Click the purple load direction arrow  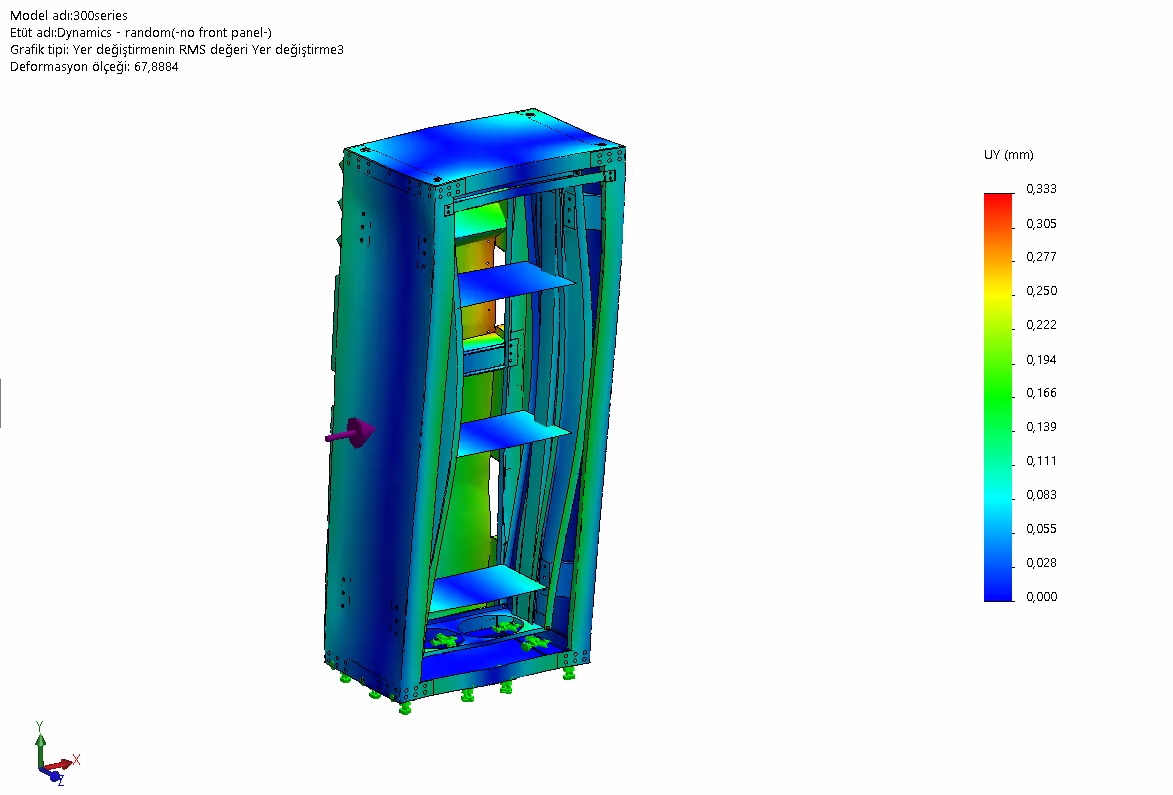350,433
